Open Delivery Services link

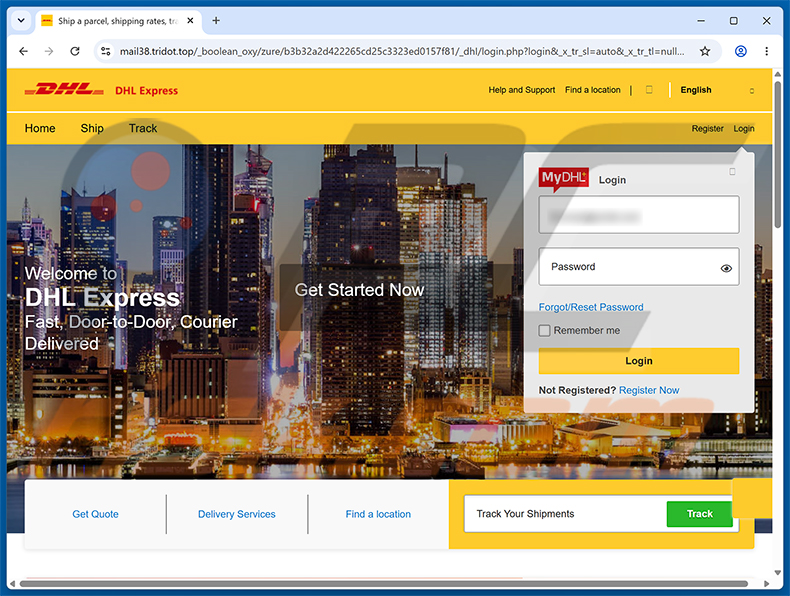pyautogui.click(x=237, y=514)
